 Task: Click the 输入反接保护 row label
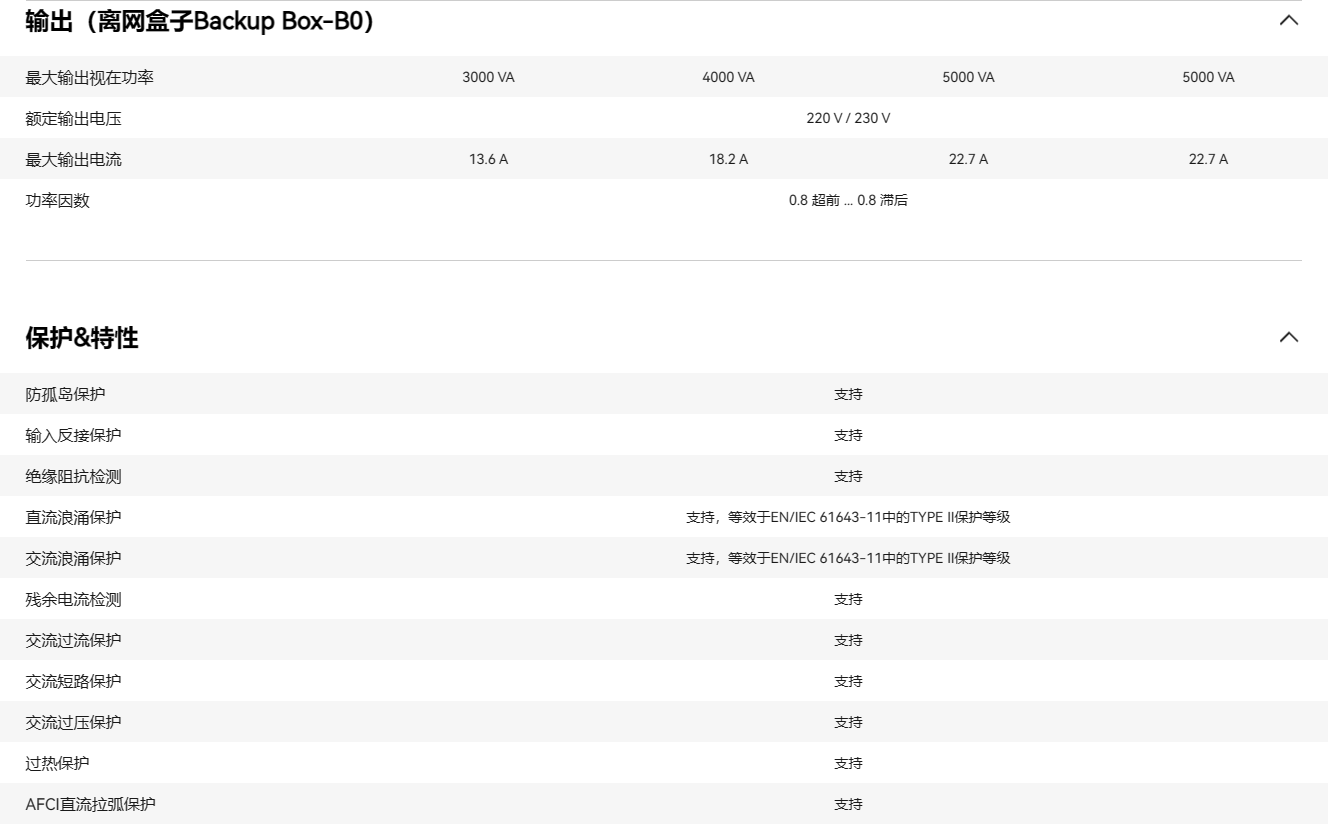73,435
